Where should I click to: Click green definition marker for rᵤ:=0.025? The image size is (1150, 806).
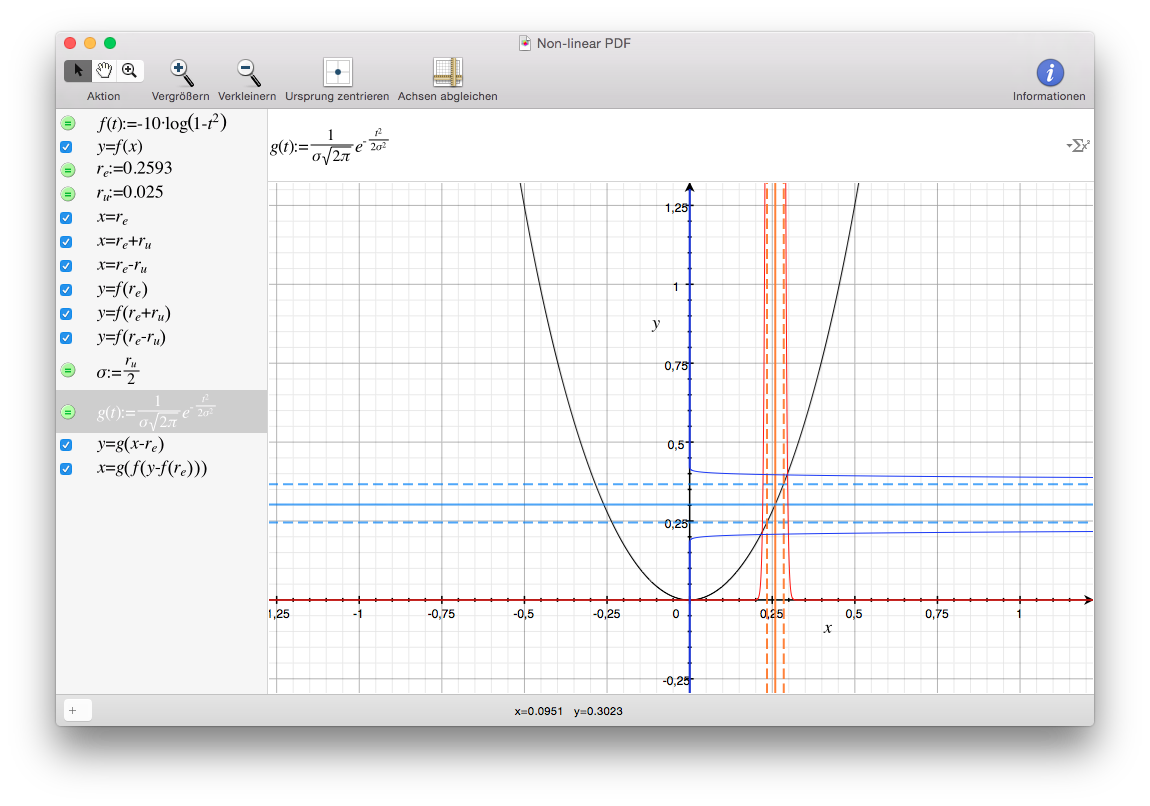67,194
